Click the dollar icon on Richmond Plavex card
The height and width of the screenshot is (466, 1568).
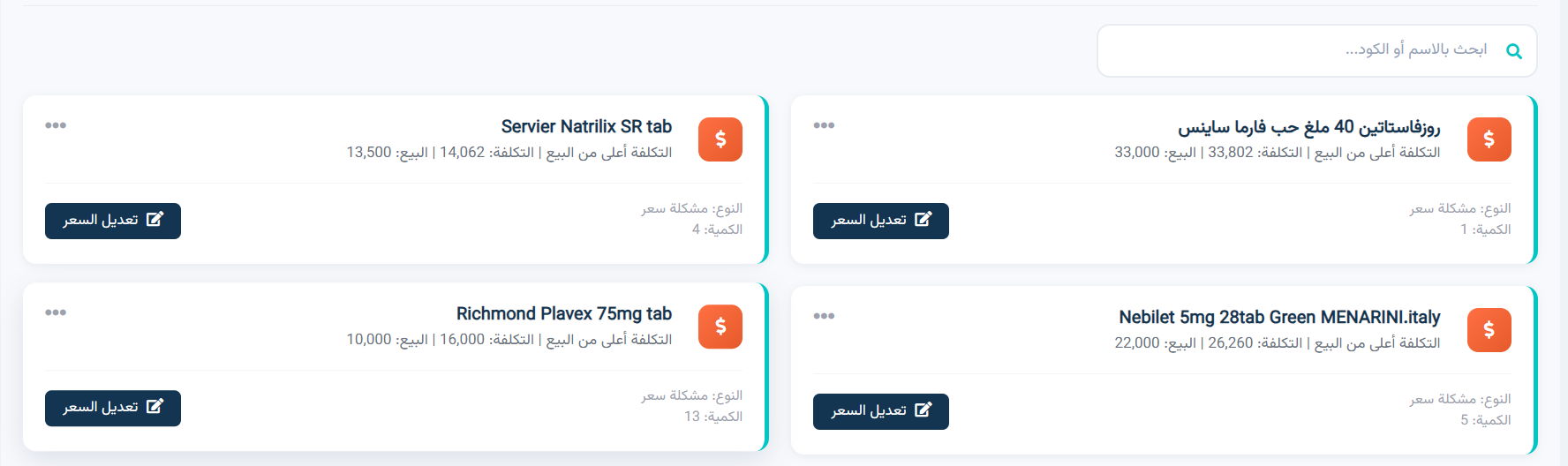pos(720,327)
